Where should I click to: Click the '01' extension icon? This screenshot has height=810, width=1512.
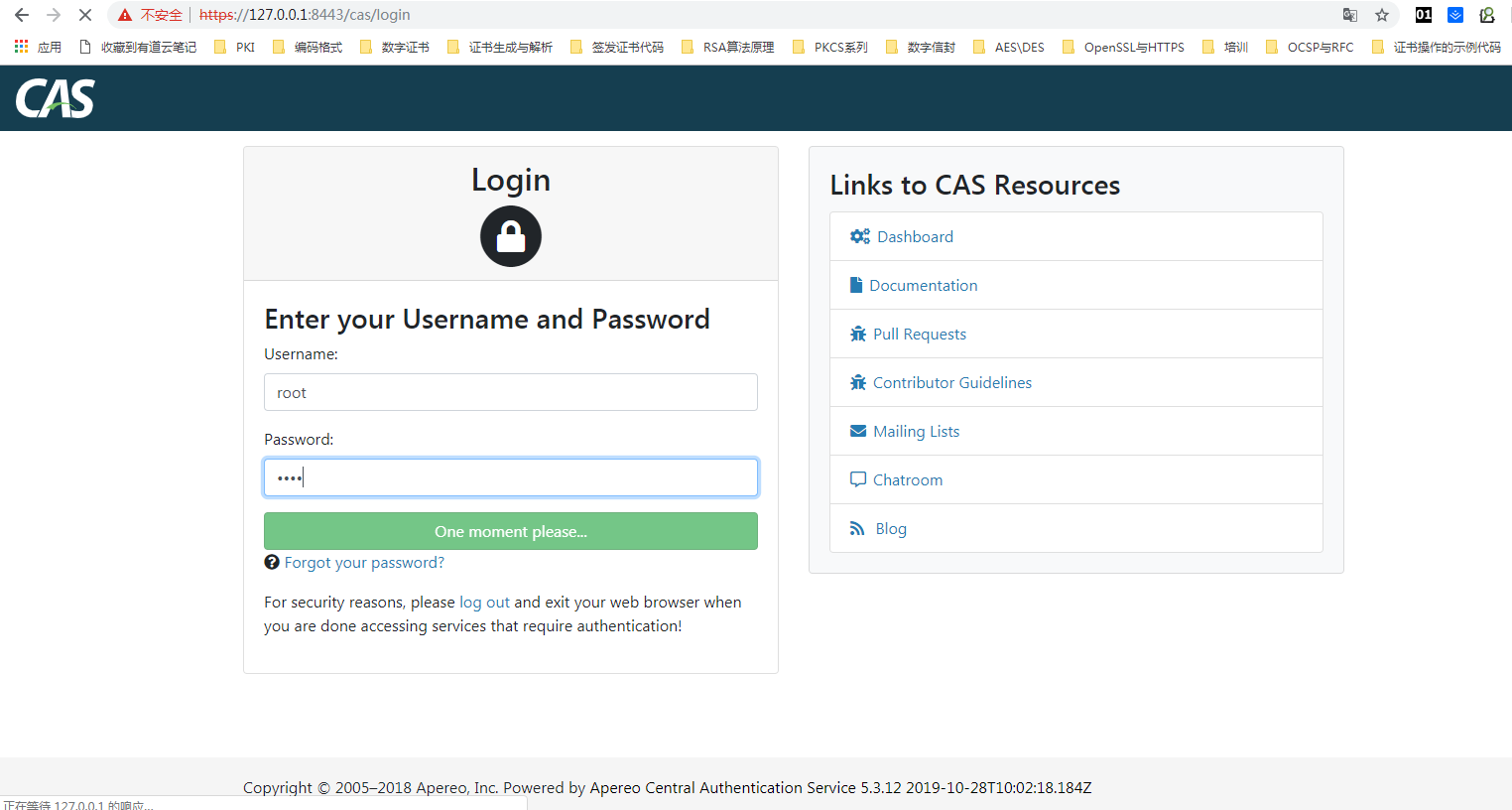(x=1424, y=15)
